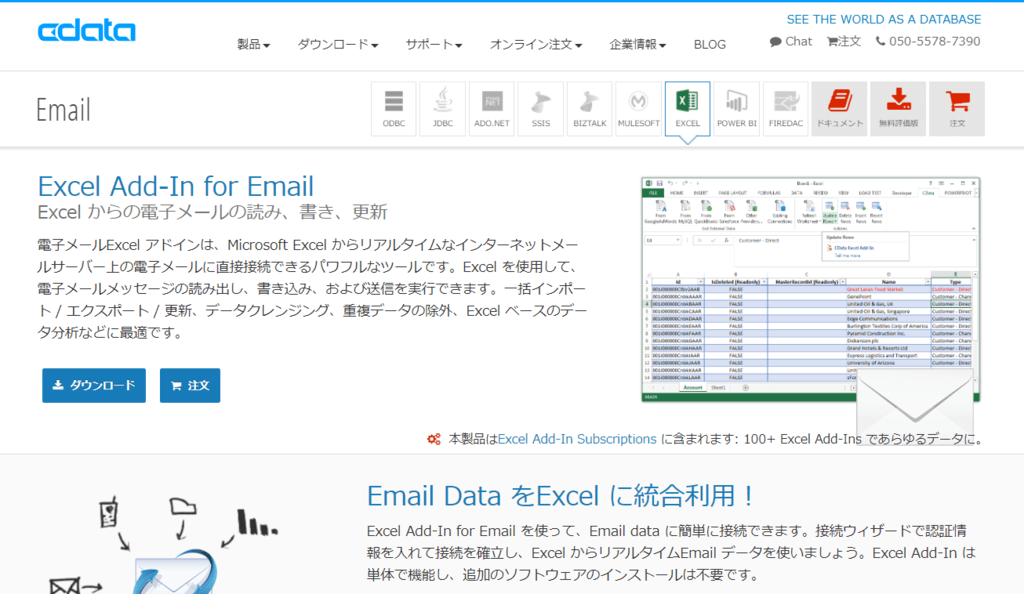Select the JDBC driver icon

pyautogui.click(x=443, y=109)
